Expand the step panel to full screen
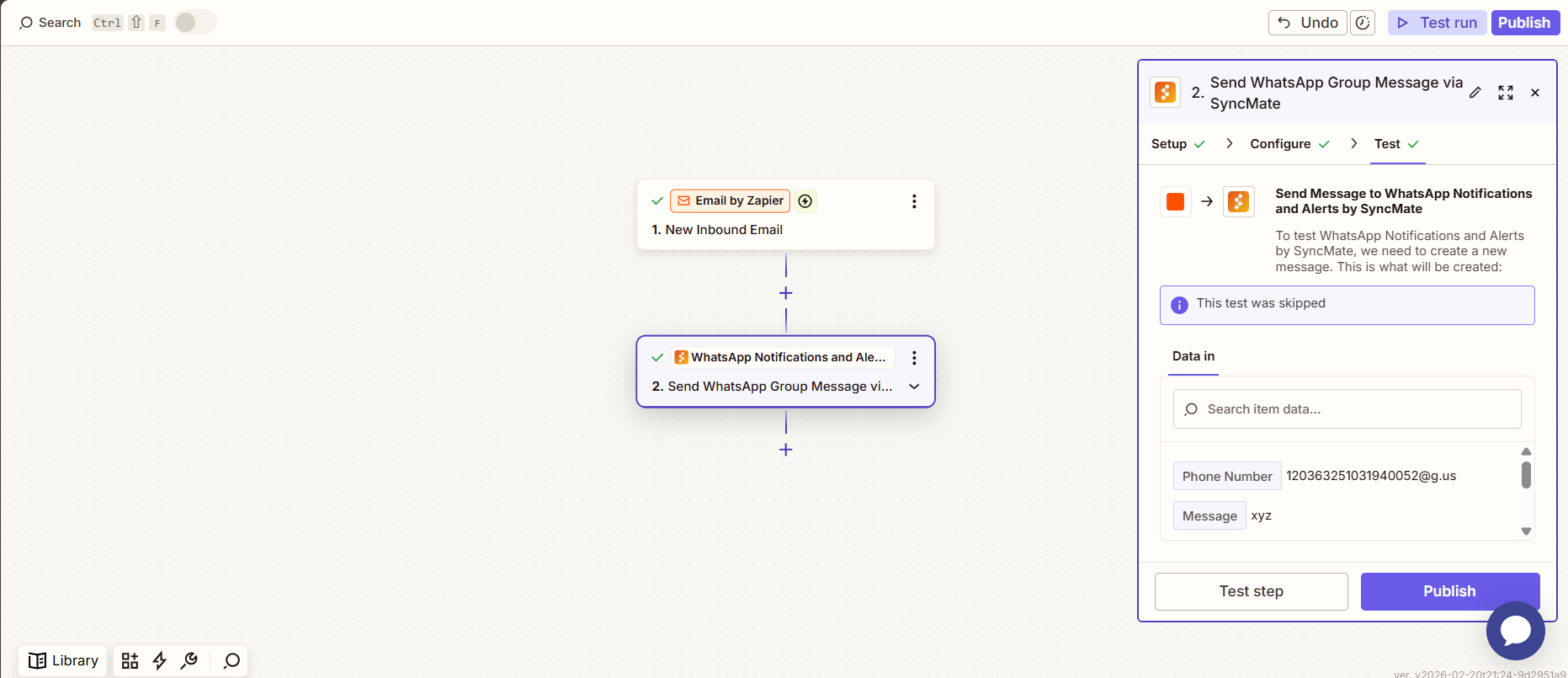The width and height of the screenshot is (1568, 678). (1506, 93)
